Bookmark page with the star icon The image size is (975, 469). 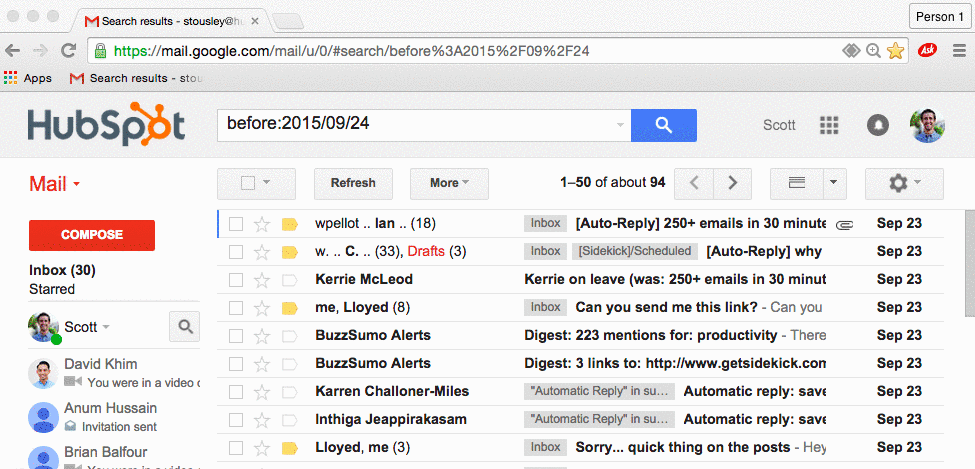point(895,50)
